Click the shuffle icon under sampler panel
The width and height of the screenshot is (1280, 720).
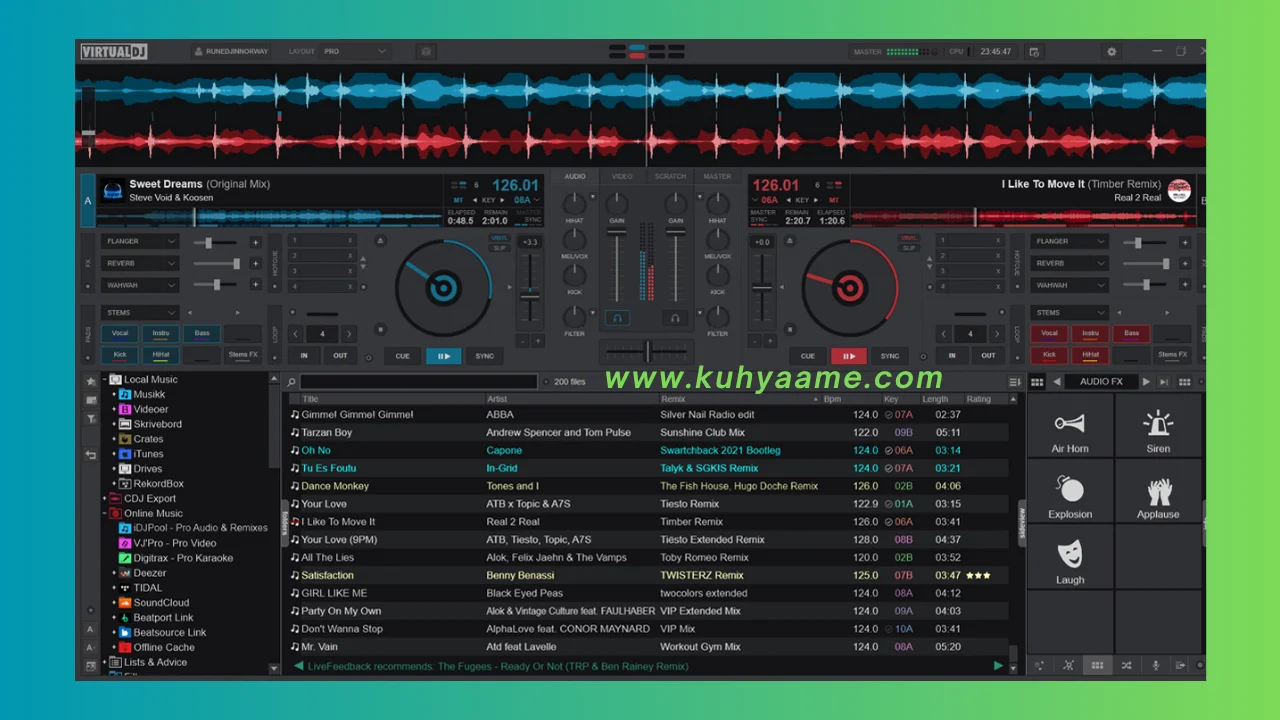pos(1126,665)
